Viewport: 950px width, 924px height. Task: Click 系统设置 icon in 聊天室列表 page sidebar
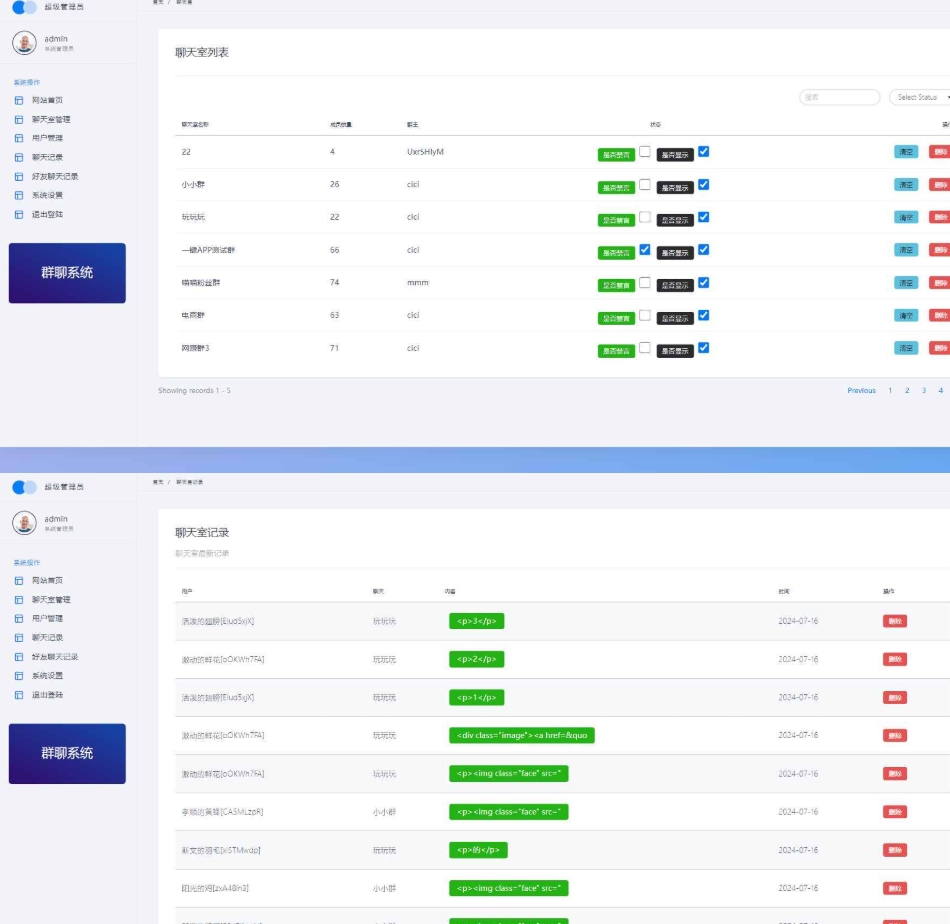click(x=18, y=196)
